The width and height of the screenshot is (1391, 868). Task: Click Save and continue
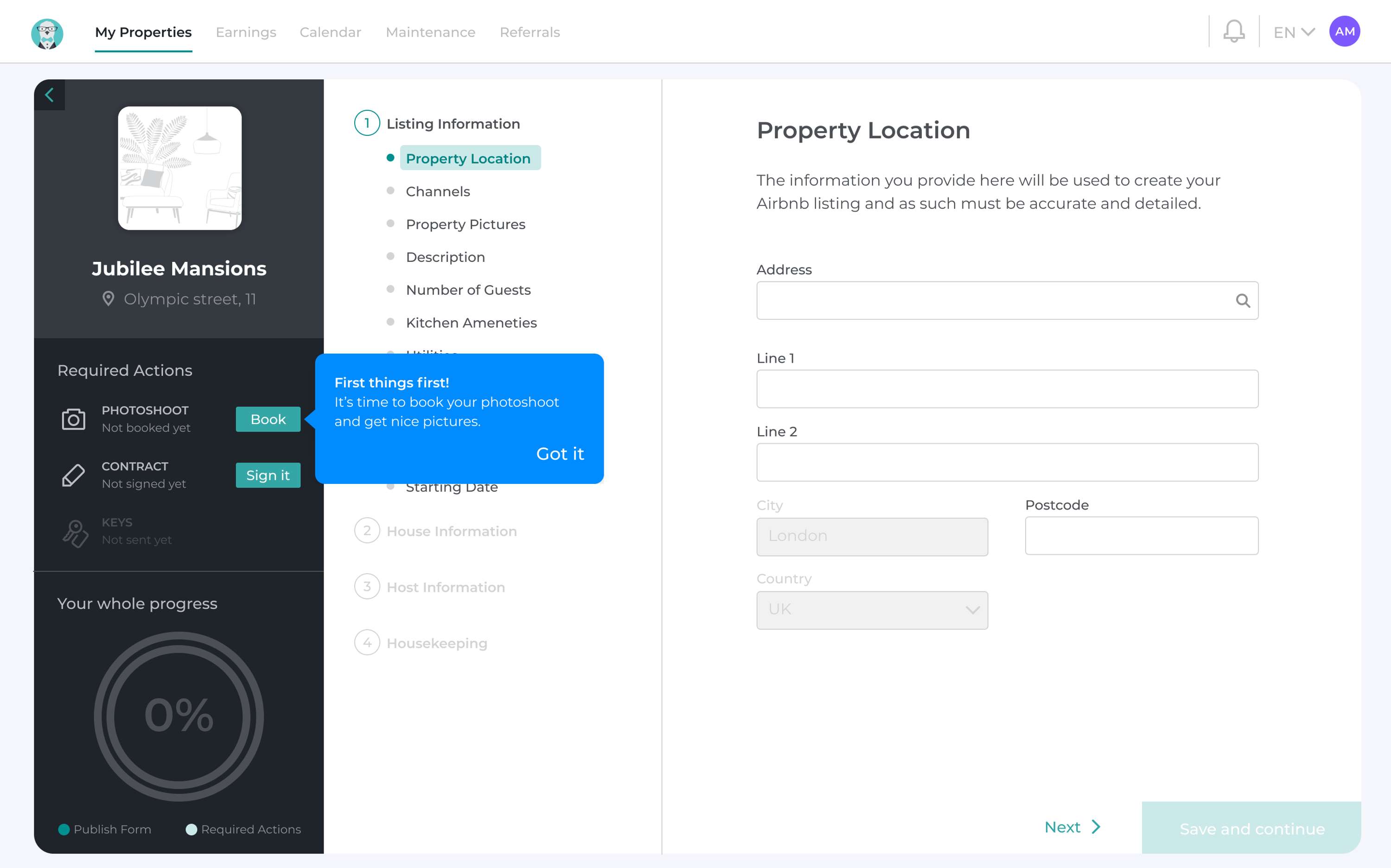1251,828
